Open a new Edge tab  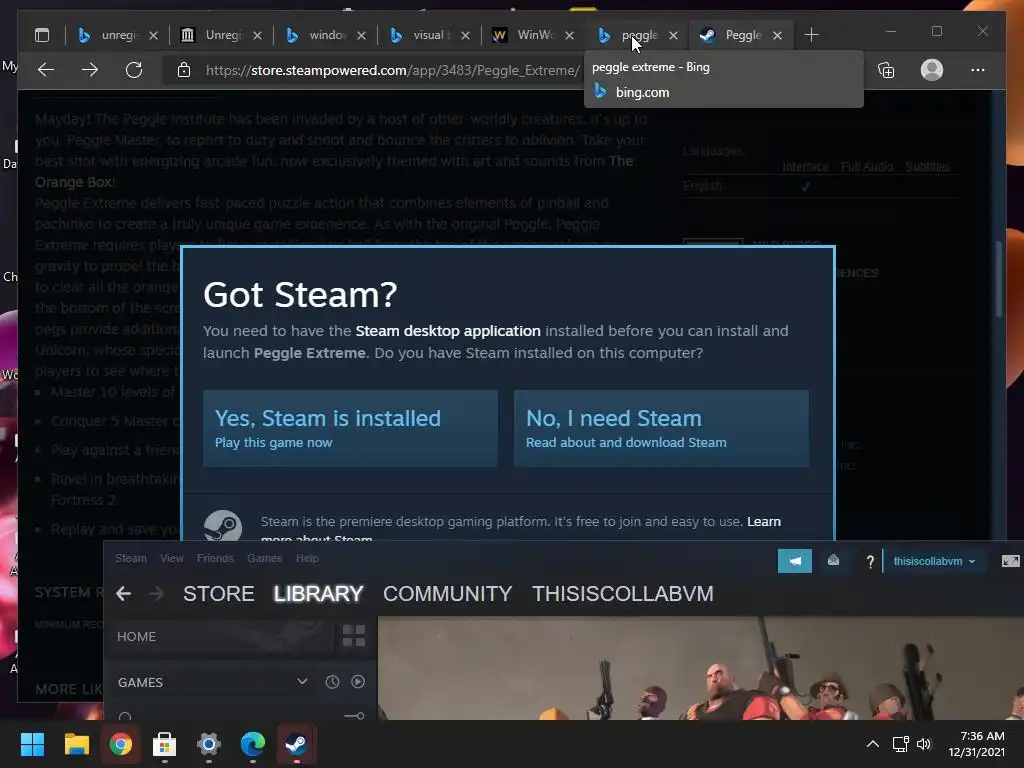[x=811, y=35]
